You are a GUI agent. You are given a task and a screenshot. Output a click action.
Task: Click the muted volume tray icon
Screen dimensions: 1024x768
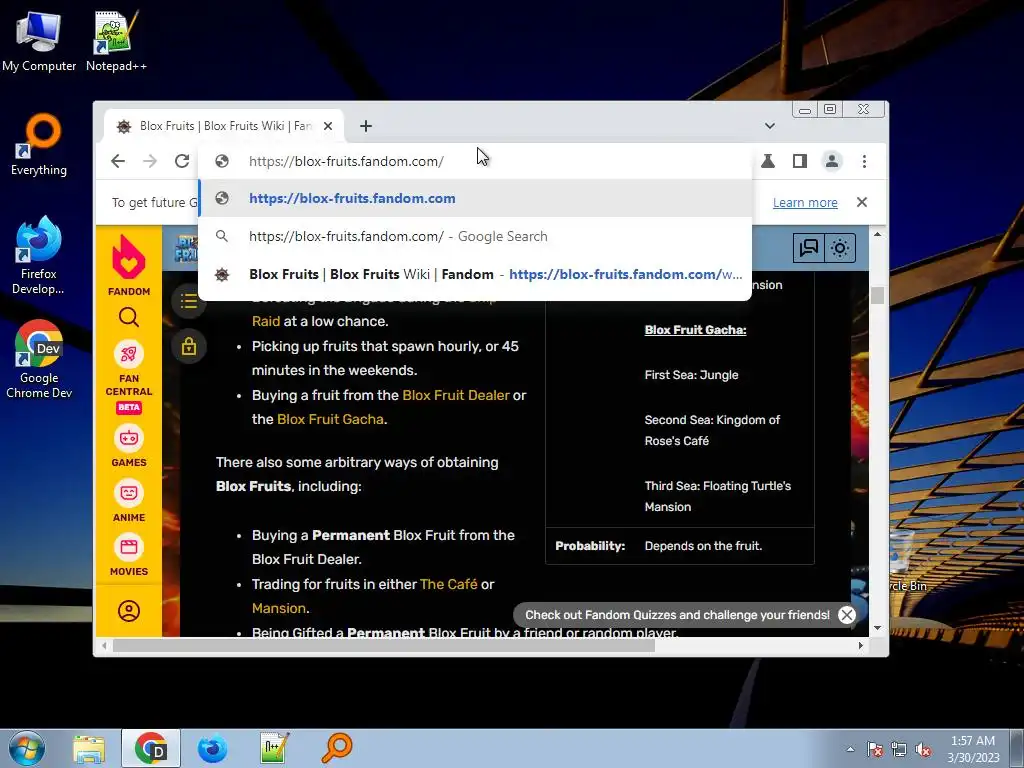(x=923, y=749)
